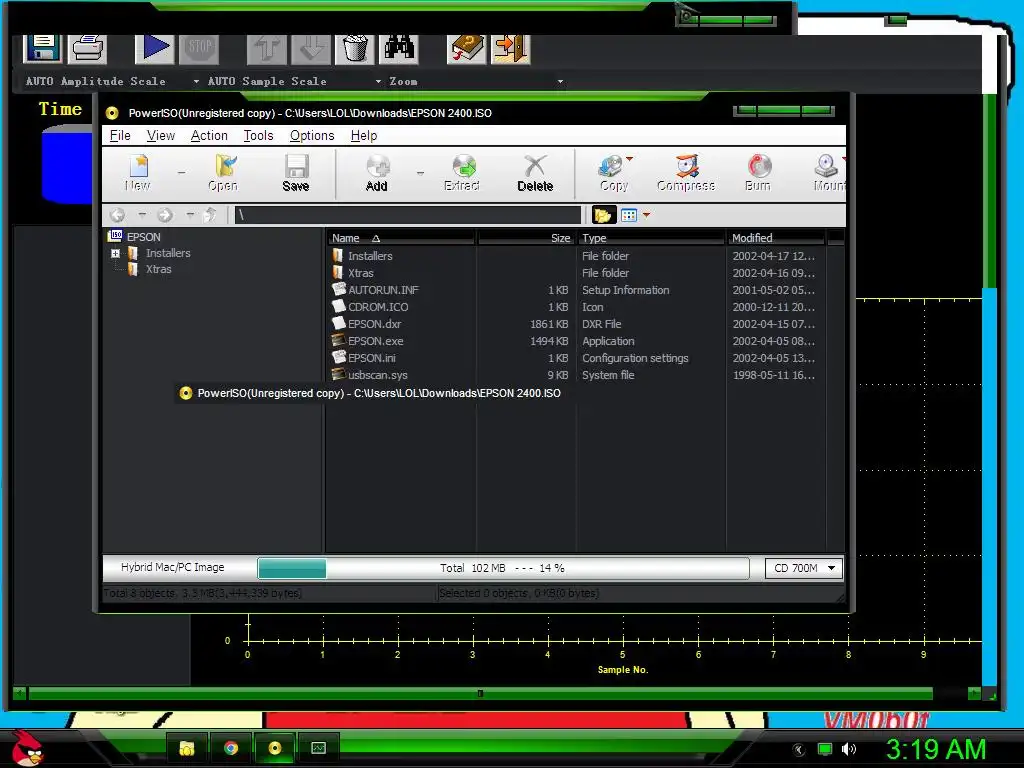Select the EPSON root tree node

pos(144,237)
